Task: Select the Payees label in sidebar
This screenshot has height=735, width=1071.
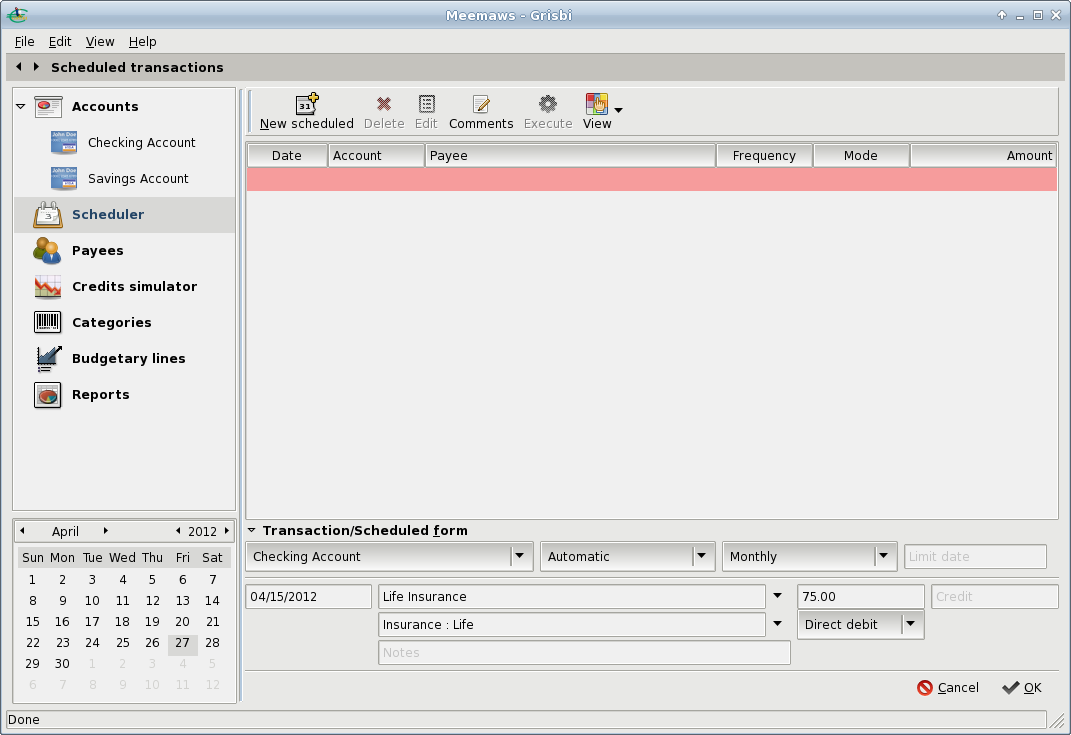Action: 98,251
